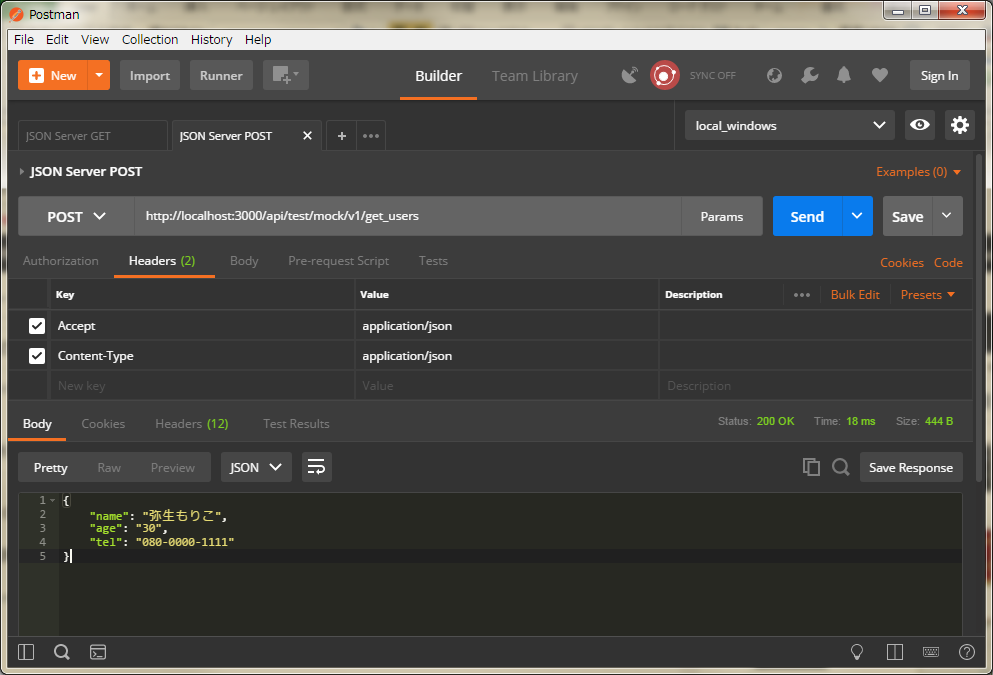Screen dimensions: 993x675
Task: Search response using magnifier icon
Action: tap(840, 467)
